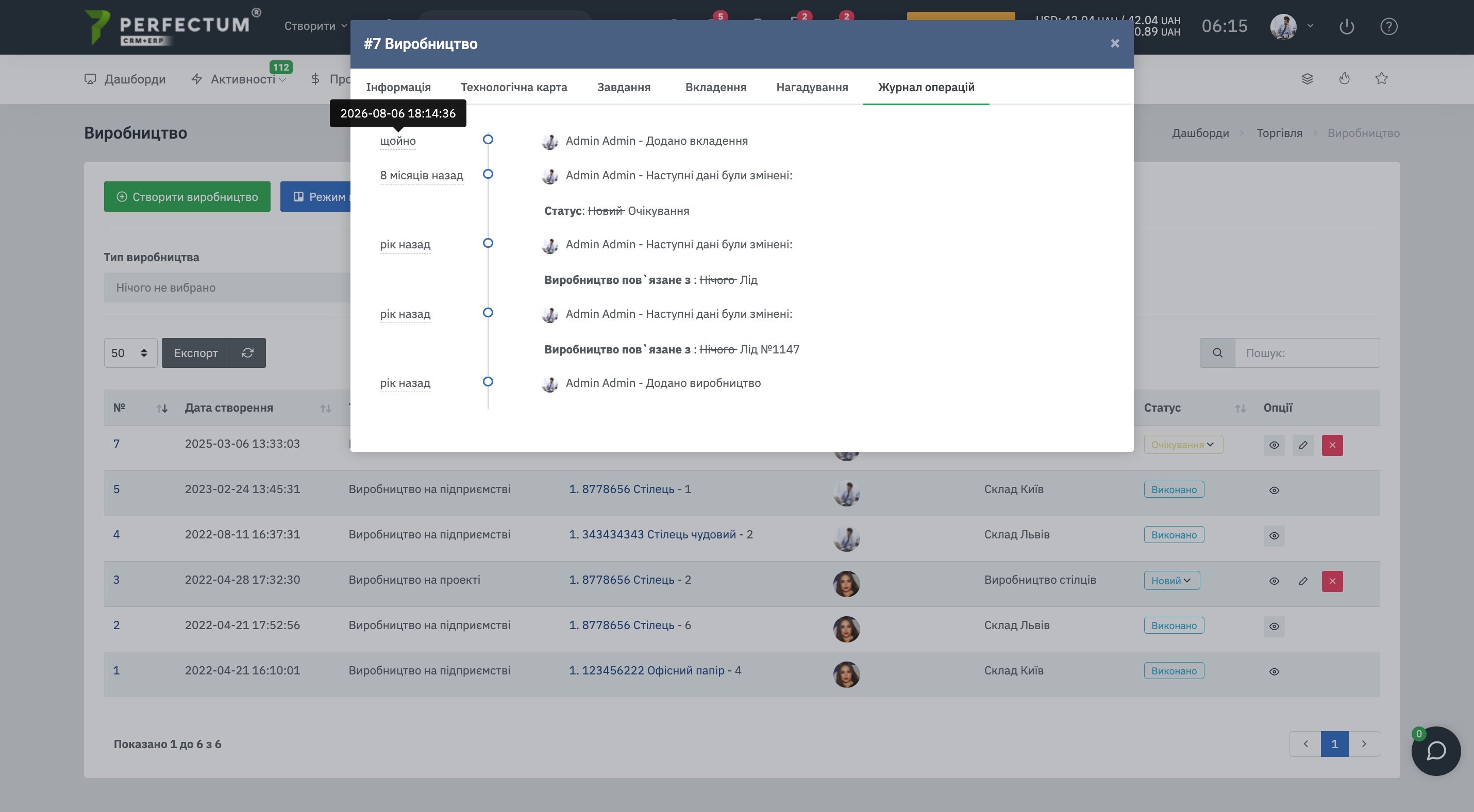Switch to Технологічна карта tab

514,87
